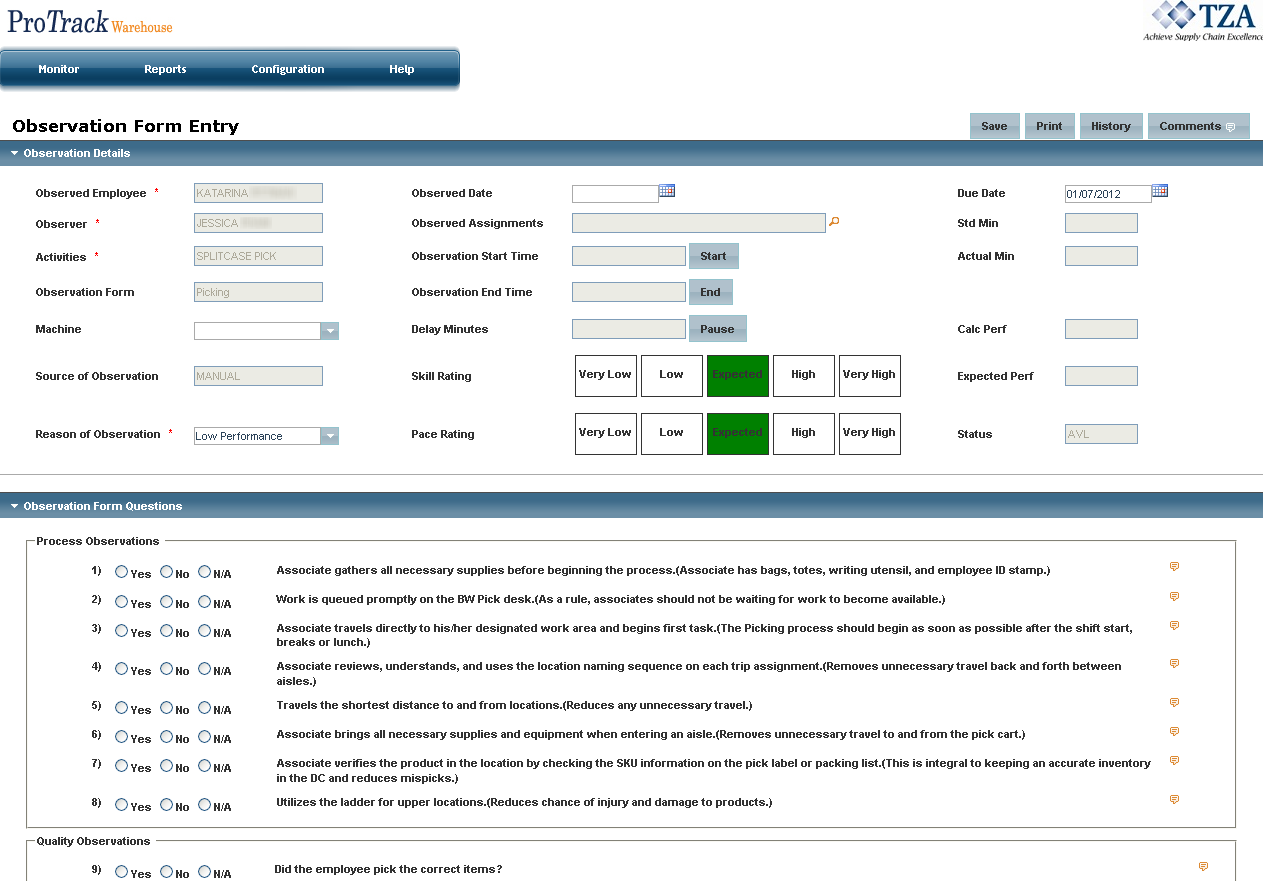1263x881 pixels.
Task: Save the observation form
Action: [994, 126]
